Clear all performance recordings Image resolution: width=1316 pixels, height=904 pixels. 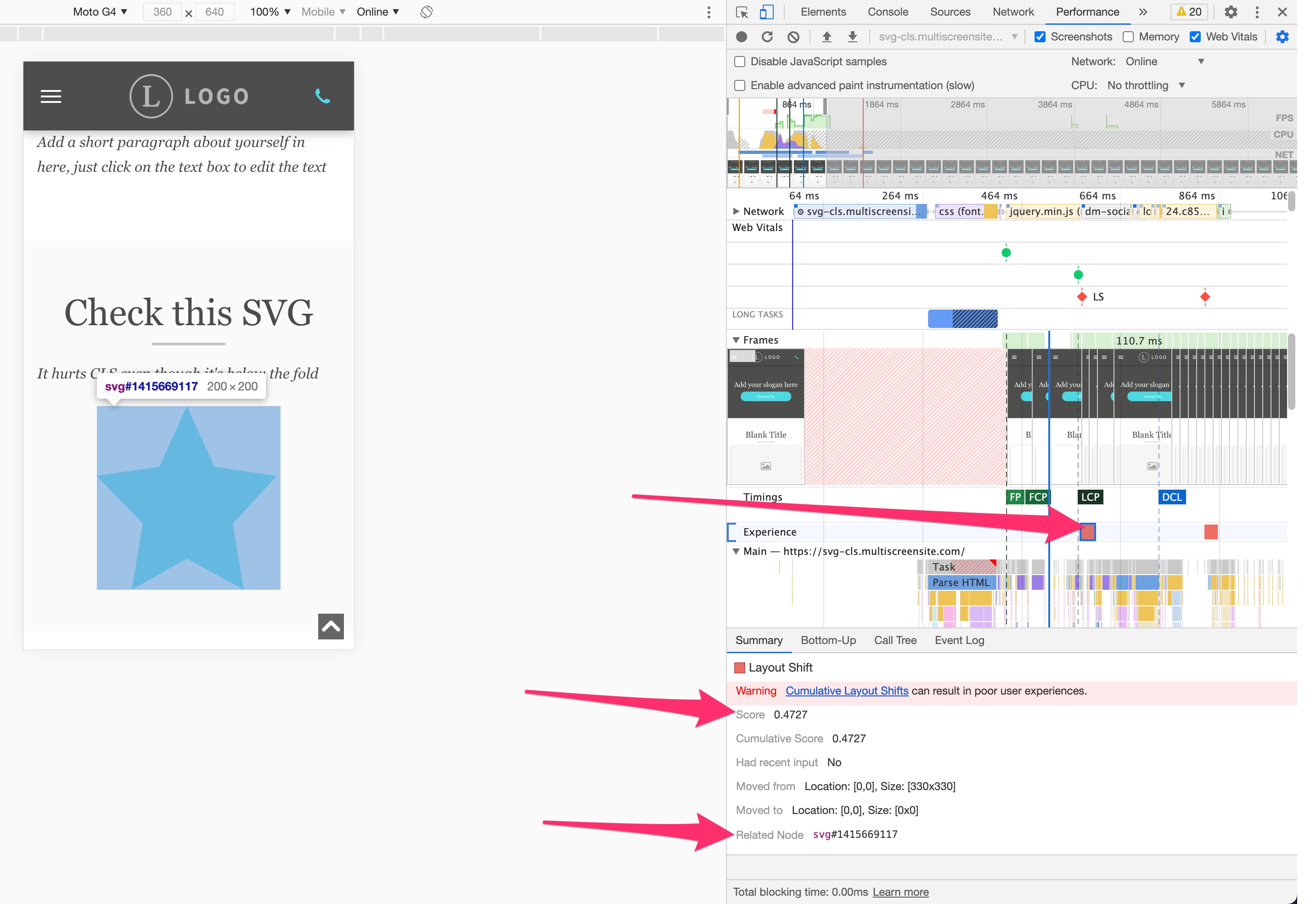point(793,36)
